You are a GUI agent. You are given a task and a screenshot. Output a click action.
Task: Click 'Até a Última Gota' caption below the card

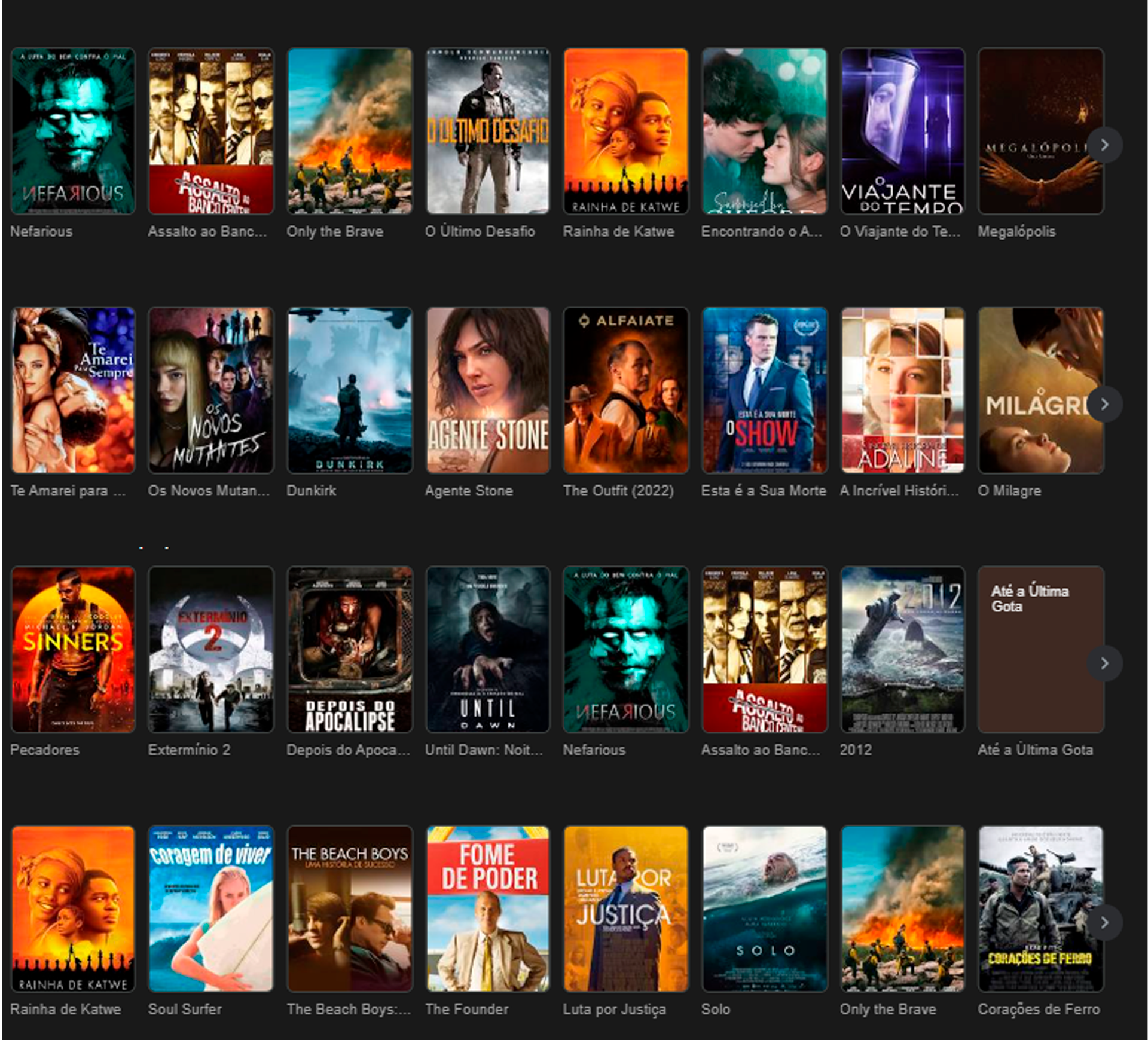click(x=1036, y=750)
